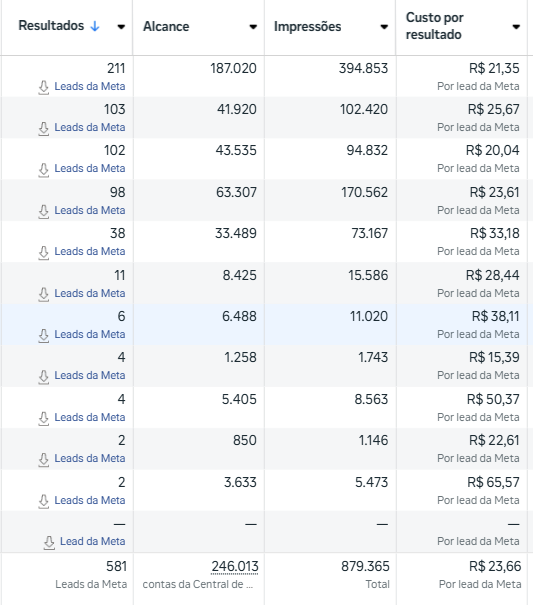Click the underlined 246.013 reach total
This screenshot has height=605, width=533.
pyautogui.click(x=235, y=566)
